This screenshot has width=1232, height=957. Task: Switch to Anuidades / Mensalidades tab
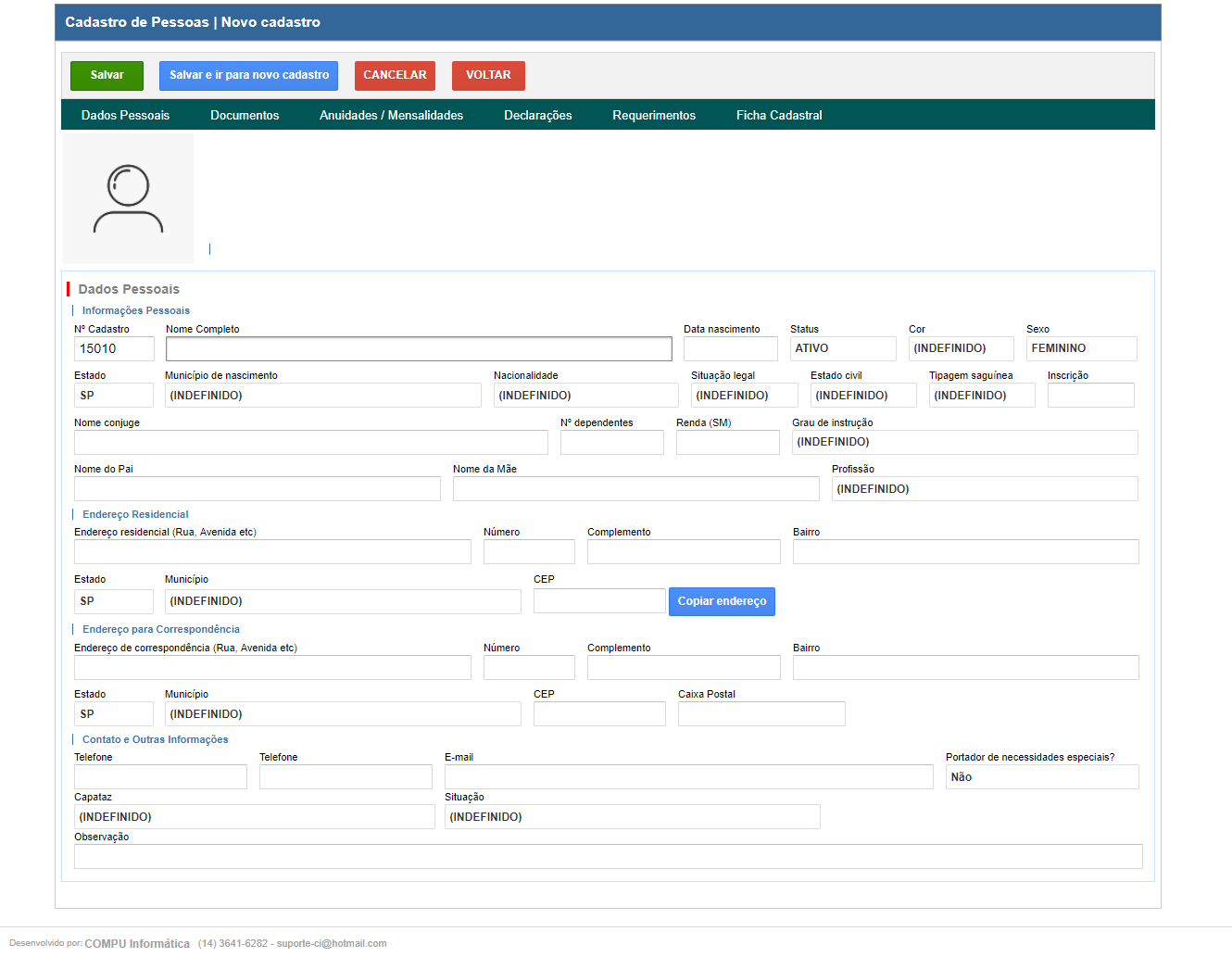click(391, 116)
